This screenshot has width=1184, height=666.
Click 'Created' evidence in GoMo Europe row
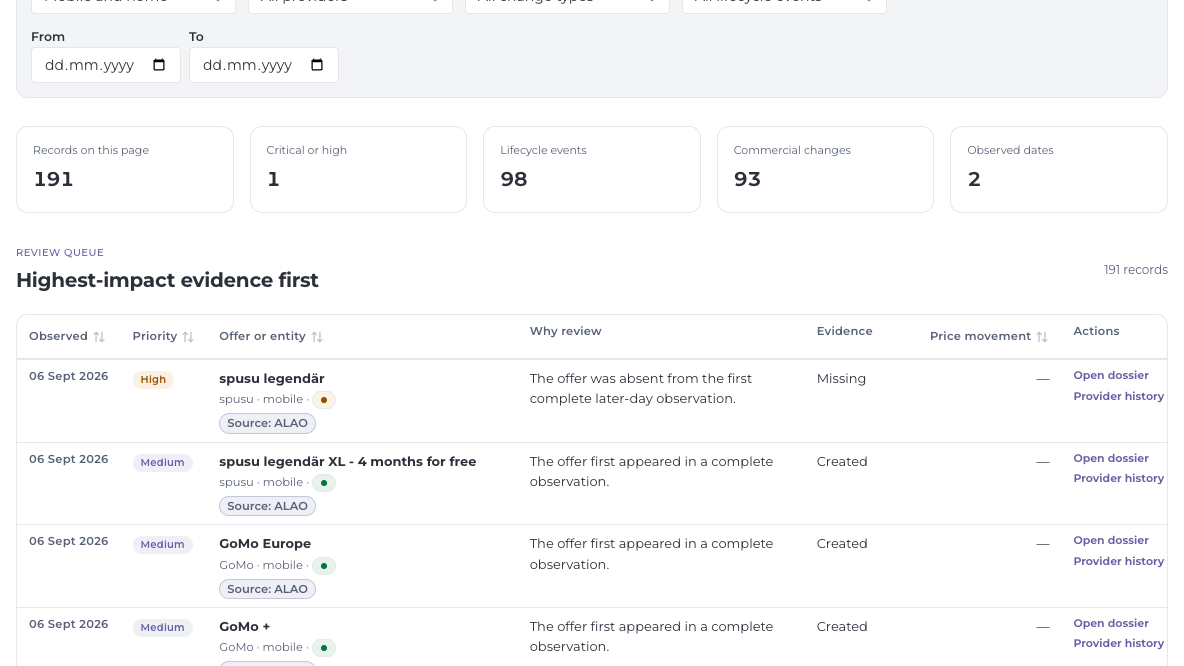click(x=842, y=544)
